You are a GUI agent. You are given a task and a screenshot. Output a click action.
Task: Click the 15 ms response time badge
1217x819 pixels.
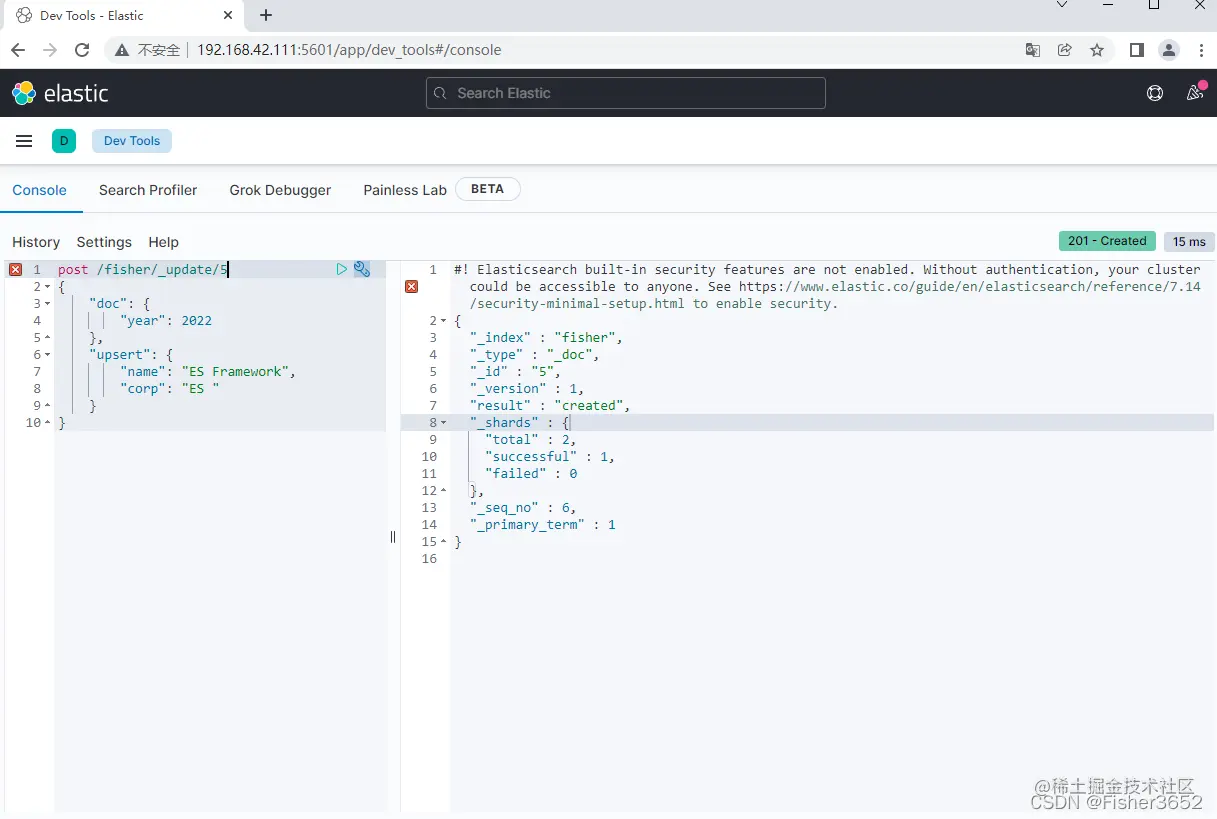1189,242
